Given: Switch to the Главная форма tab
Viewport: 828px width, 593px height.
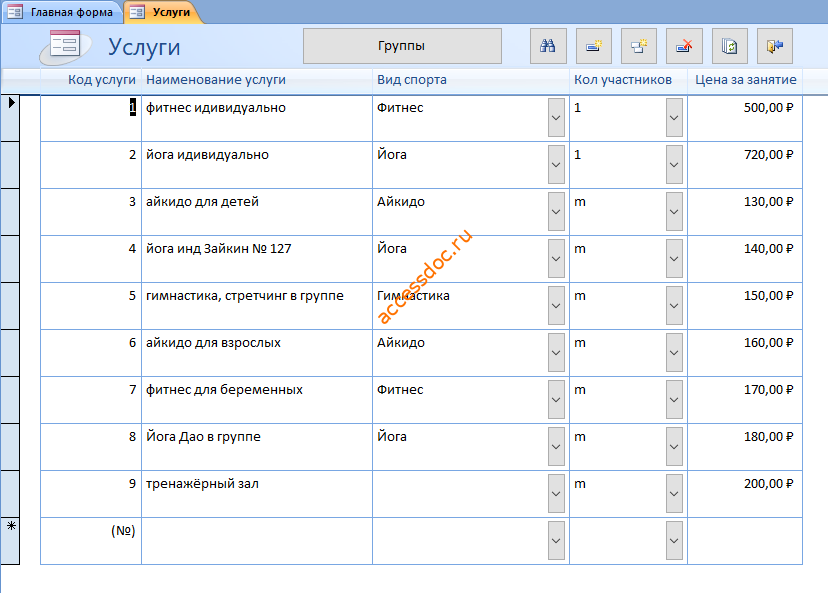Looking at the screenshot, I should coord(62,12).
